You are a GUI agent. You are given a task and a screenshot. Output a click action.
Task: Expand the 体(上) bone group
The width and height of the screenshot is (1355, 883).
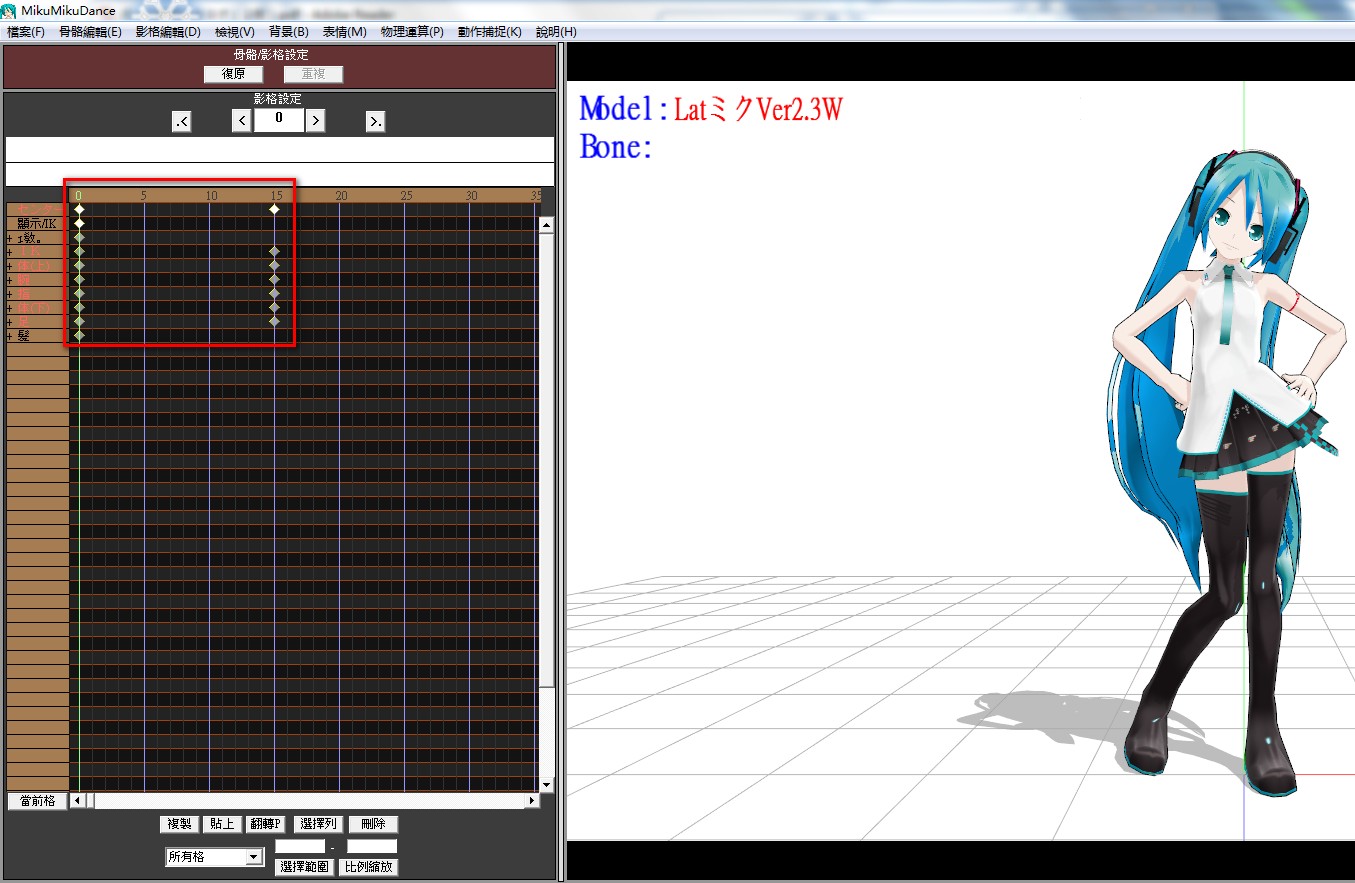(10, 266)
